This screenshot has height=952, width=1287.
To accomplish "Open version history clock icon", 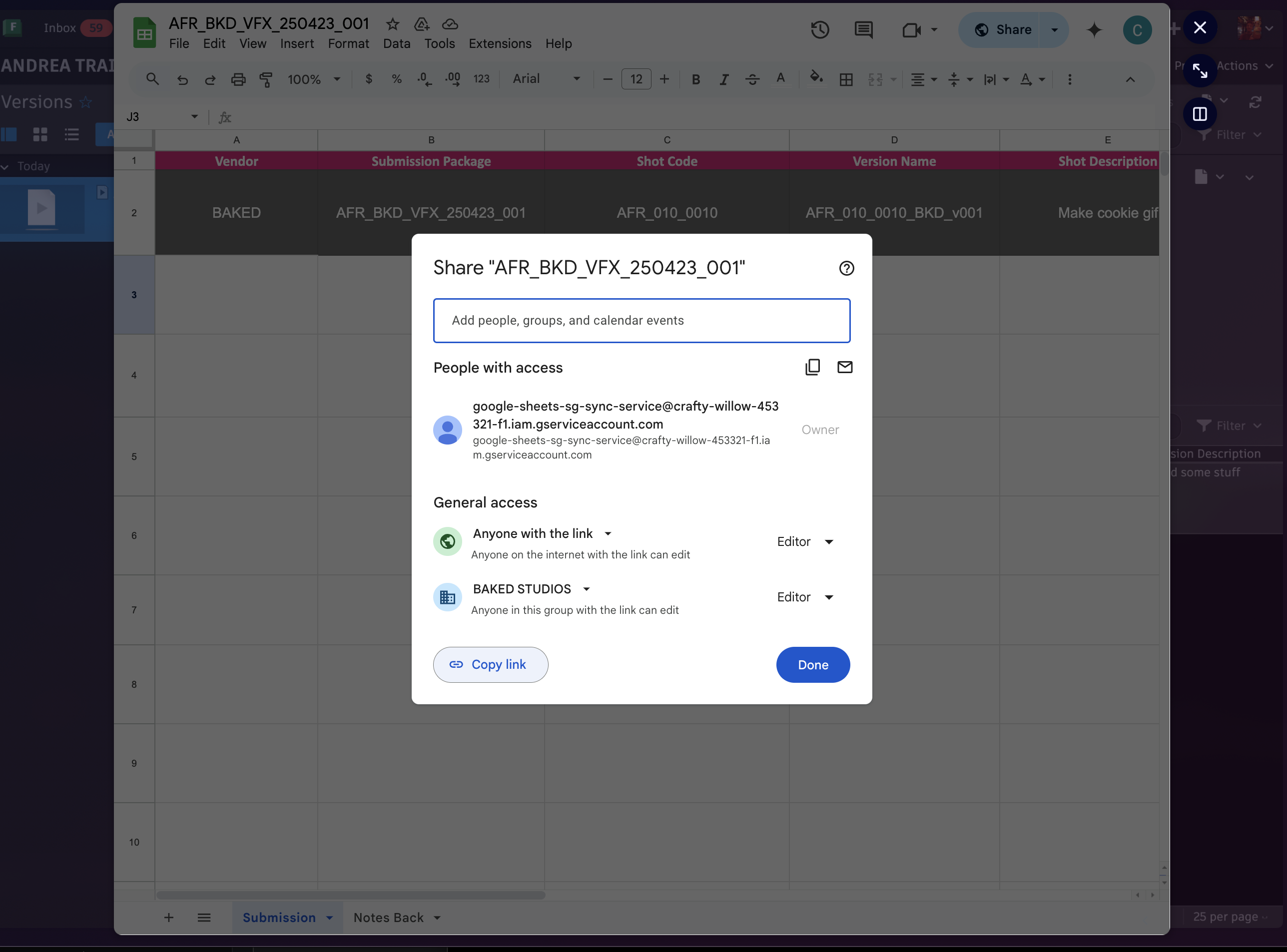I will click(x=819, y=30).
